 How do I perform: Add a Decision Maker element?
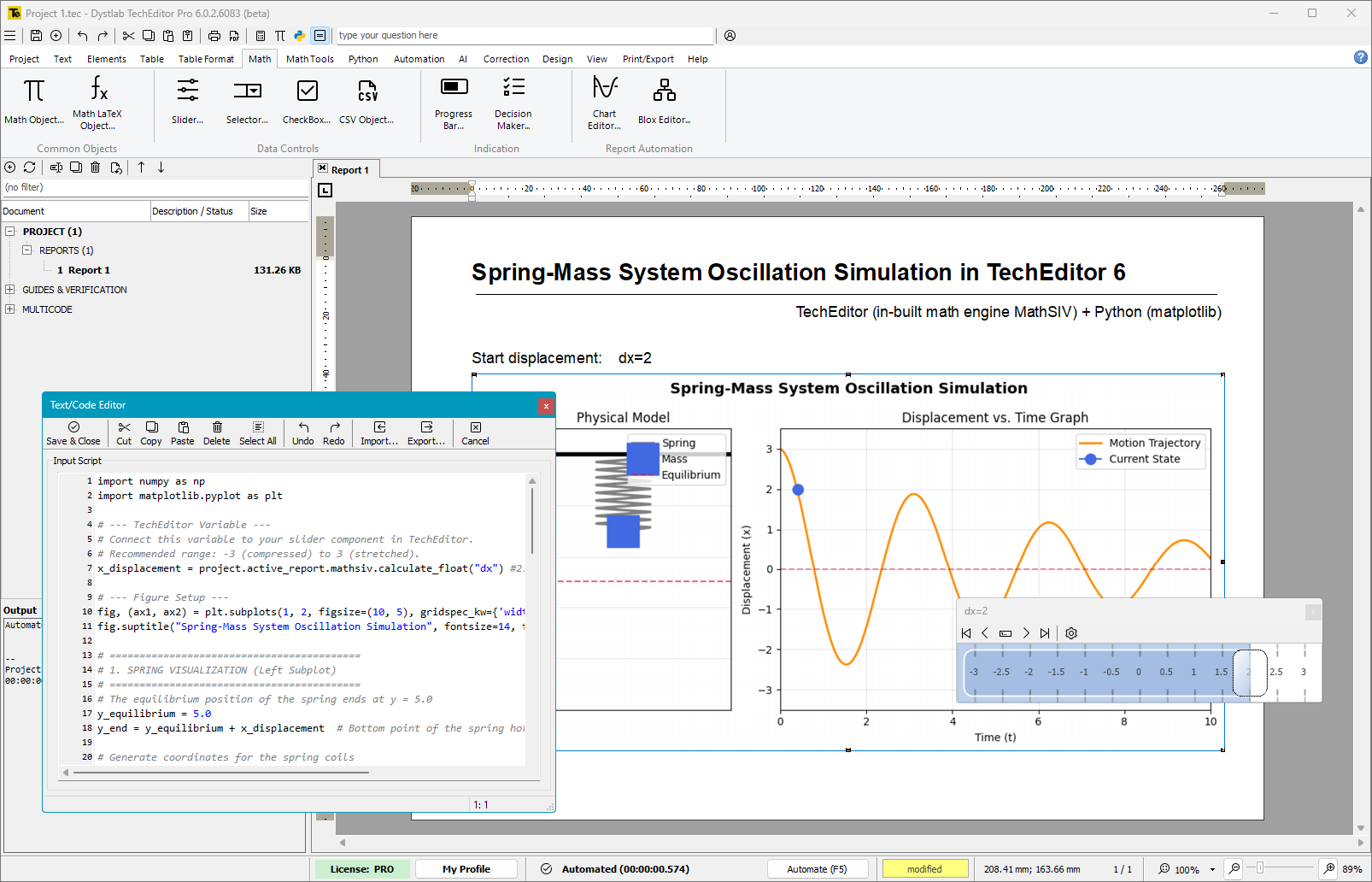click(x=513, y=103)
